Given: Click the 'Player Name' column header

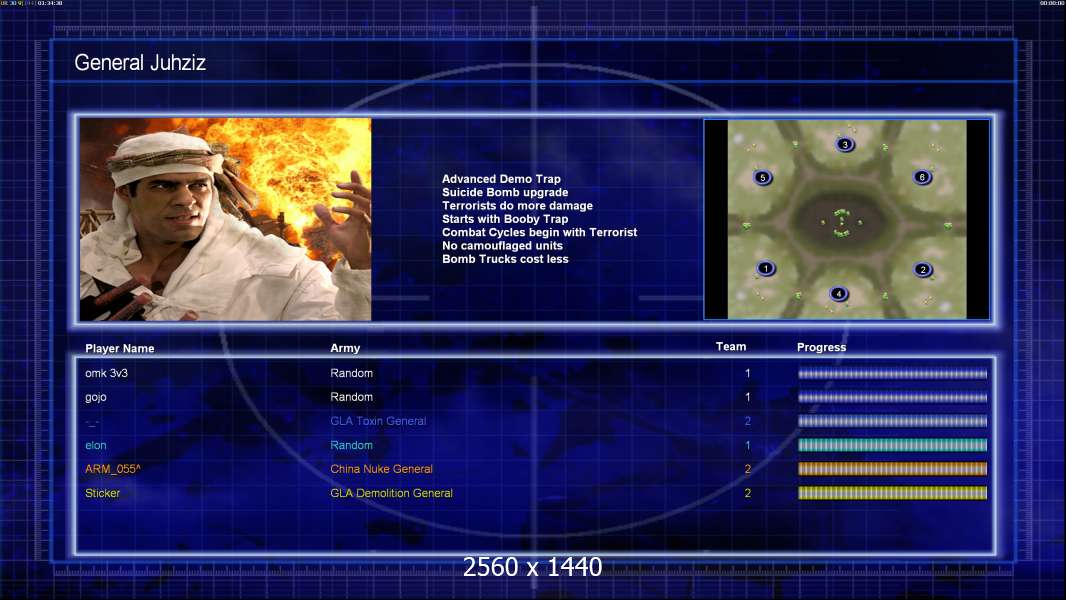Looking at the screenshot, I should [120, 348].
